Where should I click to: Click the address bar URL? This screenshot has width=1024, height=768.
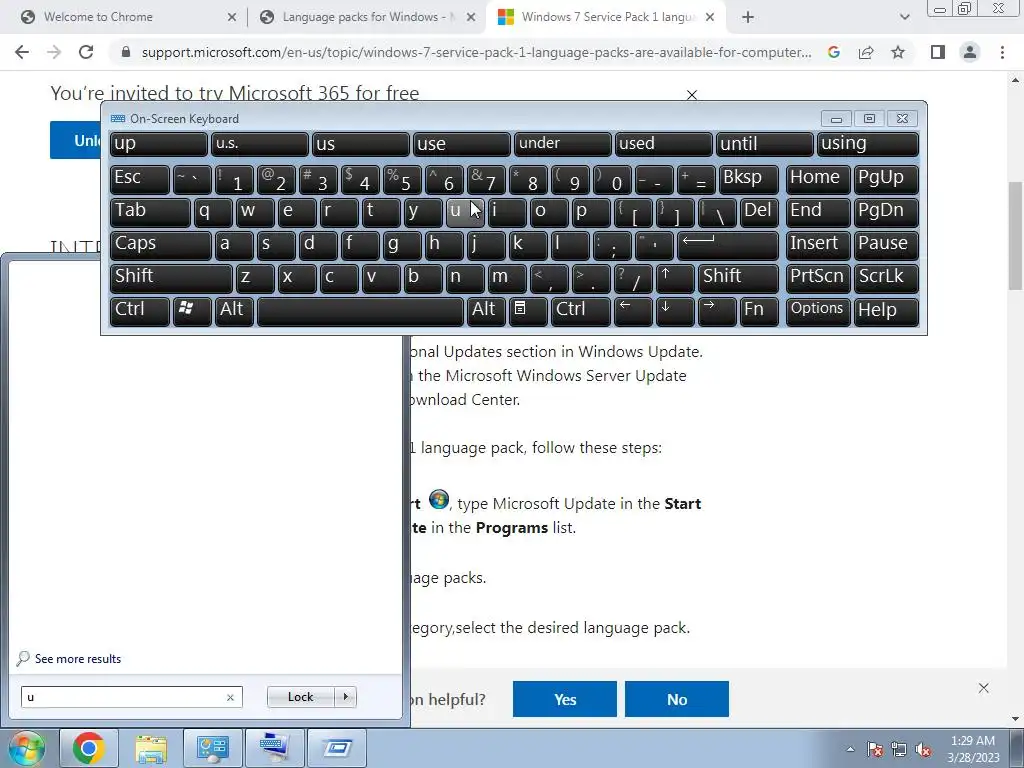(476, 52)
